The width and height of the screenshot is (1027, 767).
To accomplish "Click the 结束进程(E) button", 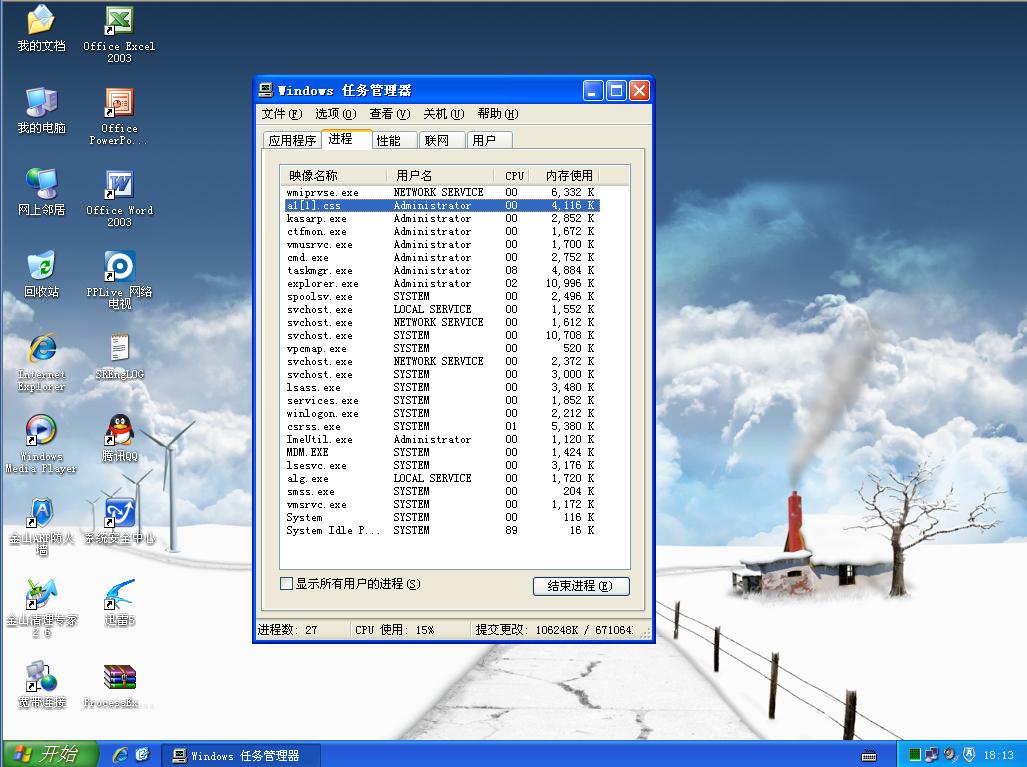I will pos(581,586).
